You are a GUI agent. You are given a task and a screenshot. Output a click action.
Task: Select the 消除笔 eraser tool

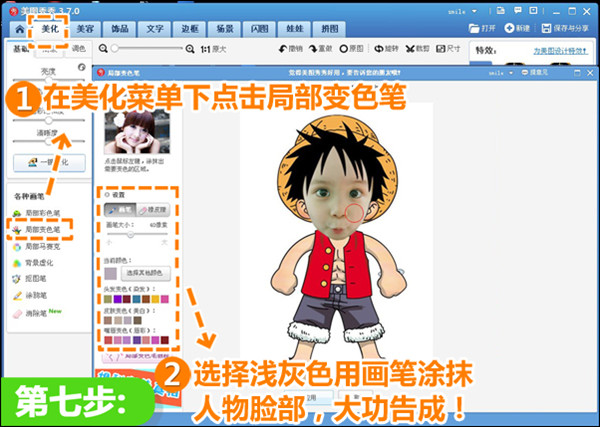[x=31, y=313]
